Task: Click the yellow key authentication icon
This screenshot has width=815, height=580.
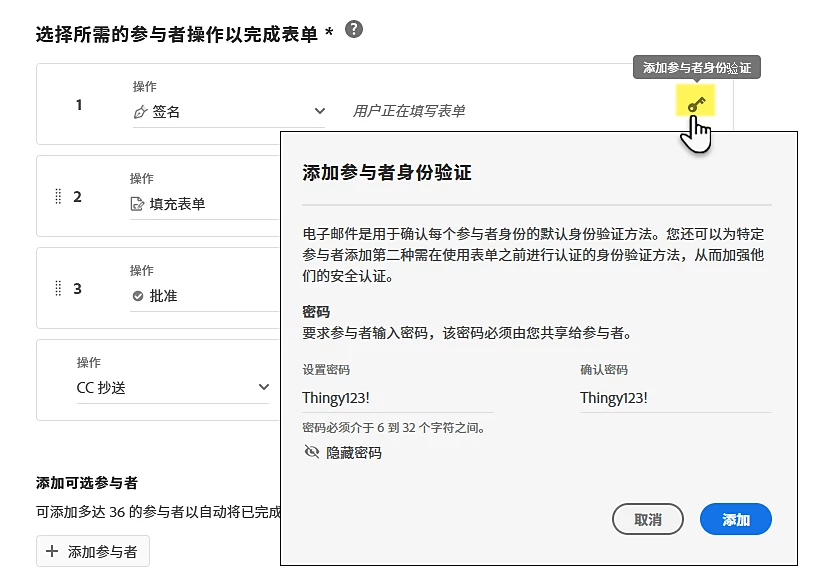Action: tap(694, 103)
